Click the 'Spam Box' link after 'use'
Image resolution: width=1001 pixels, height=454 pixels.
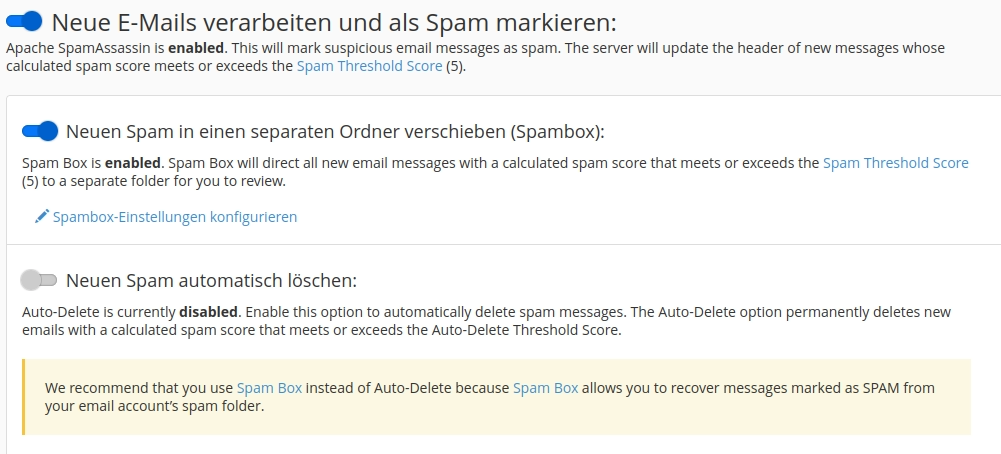(269, 387)
